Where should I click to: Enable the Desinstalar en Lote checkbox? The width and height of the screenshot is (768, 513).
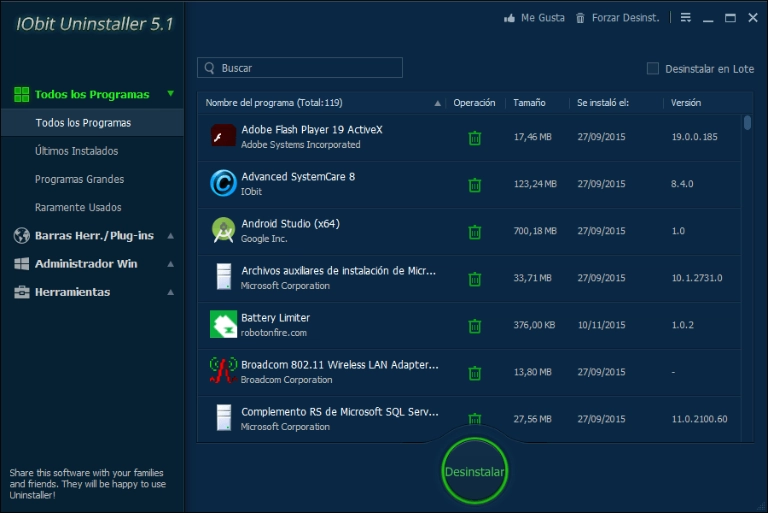pos(653,69)
